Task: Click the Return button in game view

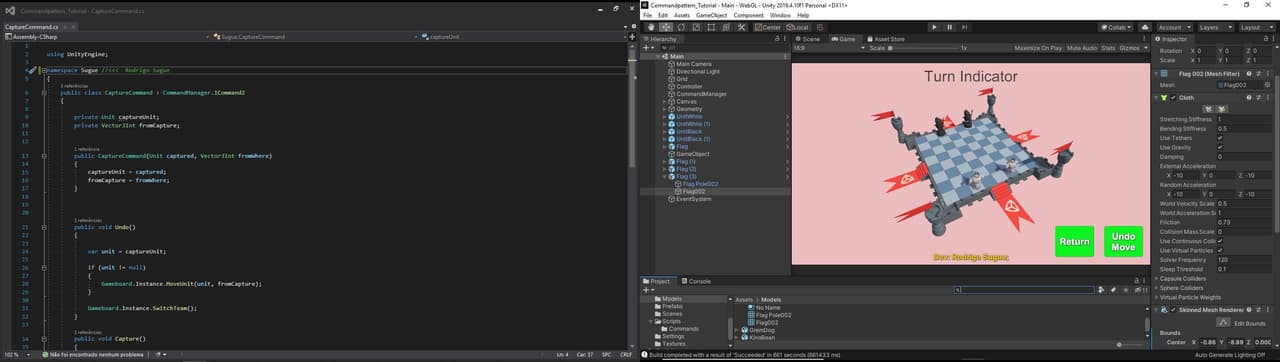Action: pyautogui.click(x=1075, y=242)
